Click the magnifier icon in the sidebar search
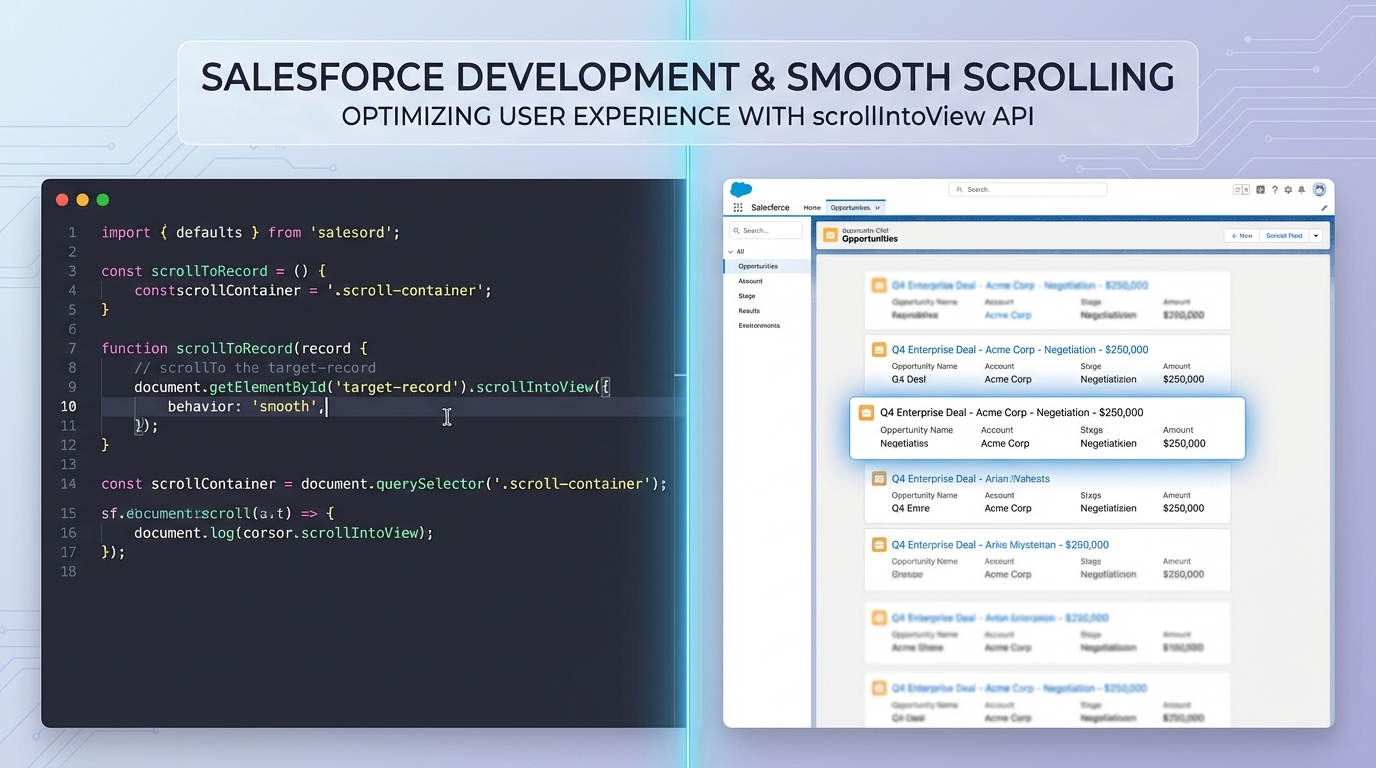This screenshot has width=1376, height=768. click(737, 230)
